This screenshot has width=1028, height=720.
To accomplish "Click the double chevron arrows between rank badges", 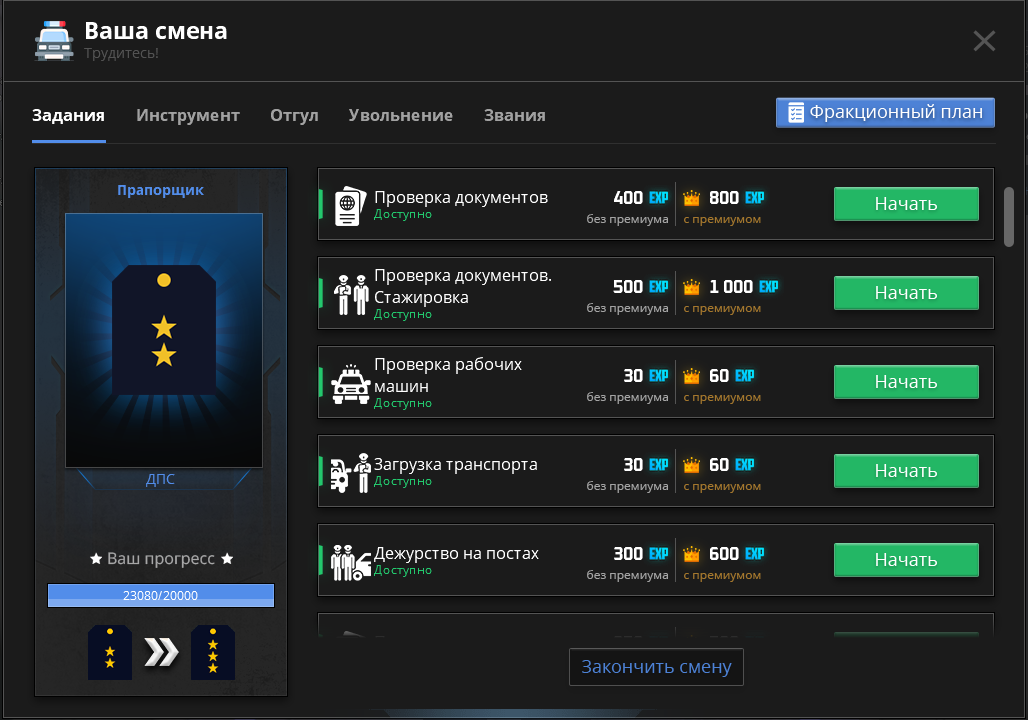I will pos(161,653).
